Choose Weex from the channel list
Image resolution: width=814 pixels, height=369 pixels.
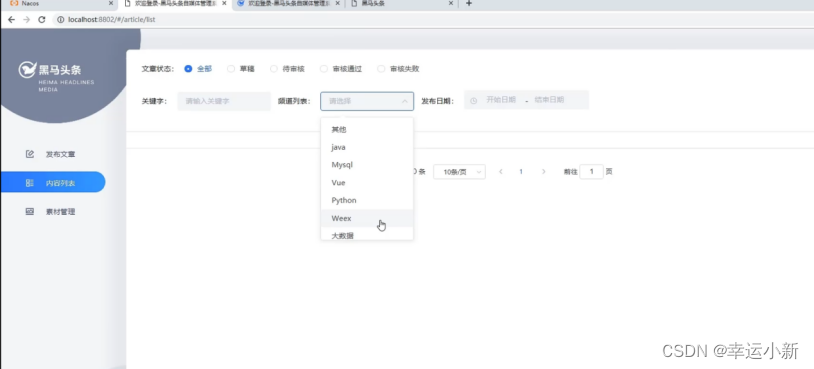(x=367, y=218)
